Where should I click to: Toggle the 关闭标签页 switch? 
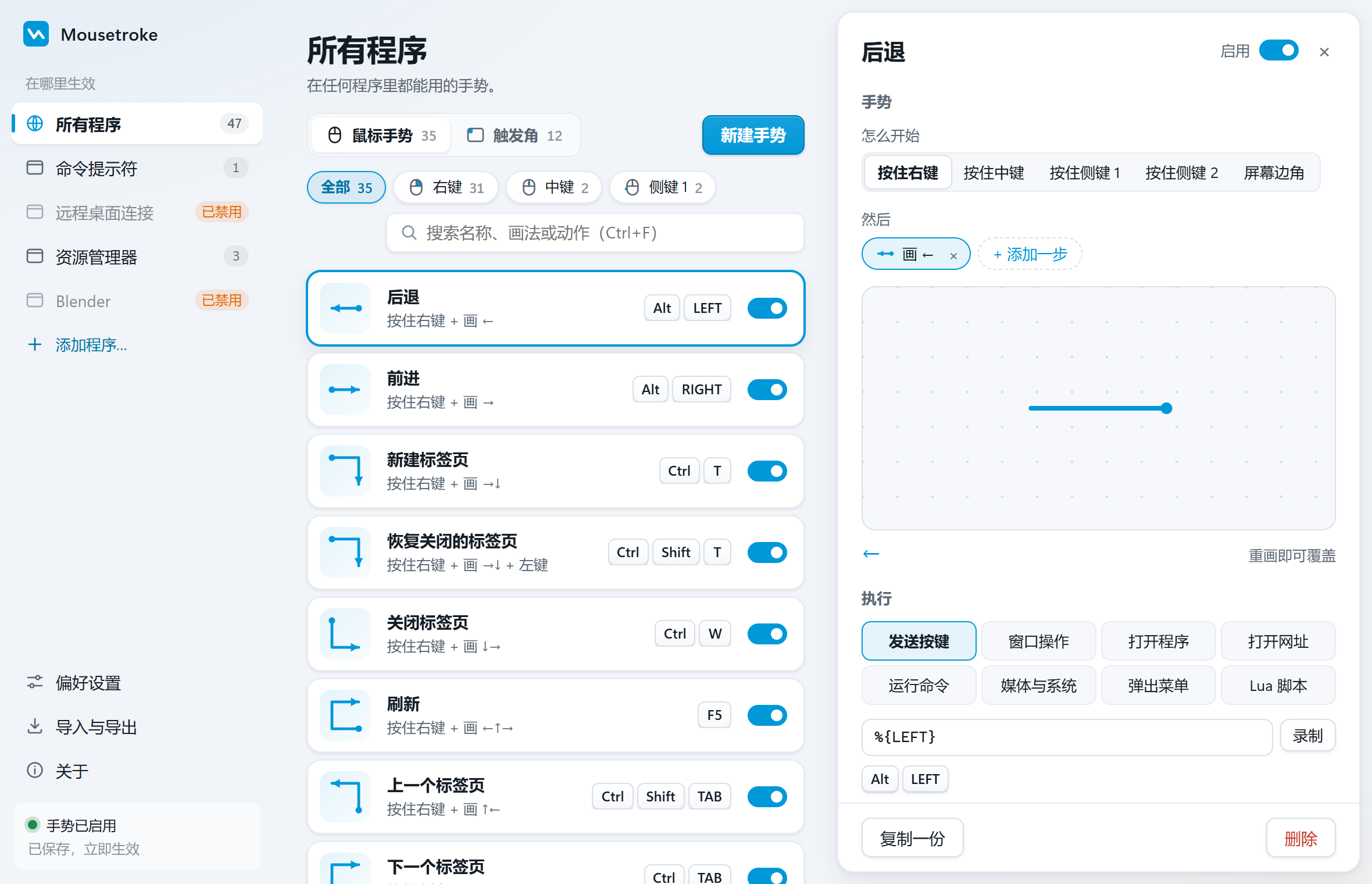tap(767, 634)
